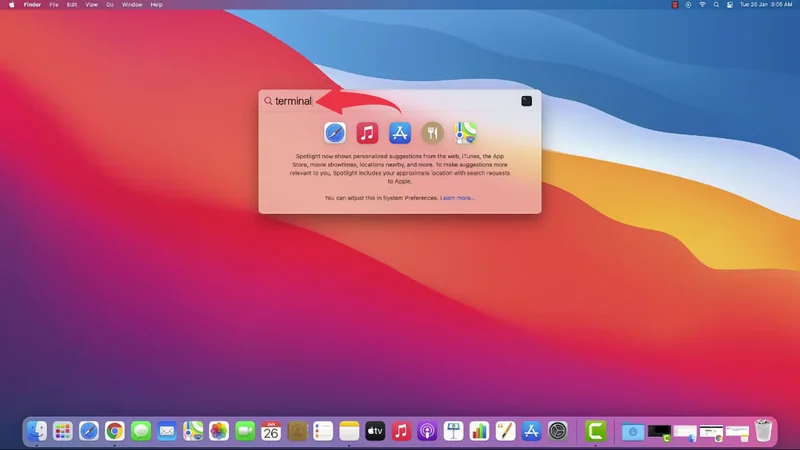Open the Music suggestion in Spotlight
The width and height of the screenshot is (800, 450).
pos(367,133)
